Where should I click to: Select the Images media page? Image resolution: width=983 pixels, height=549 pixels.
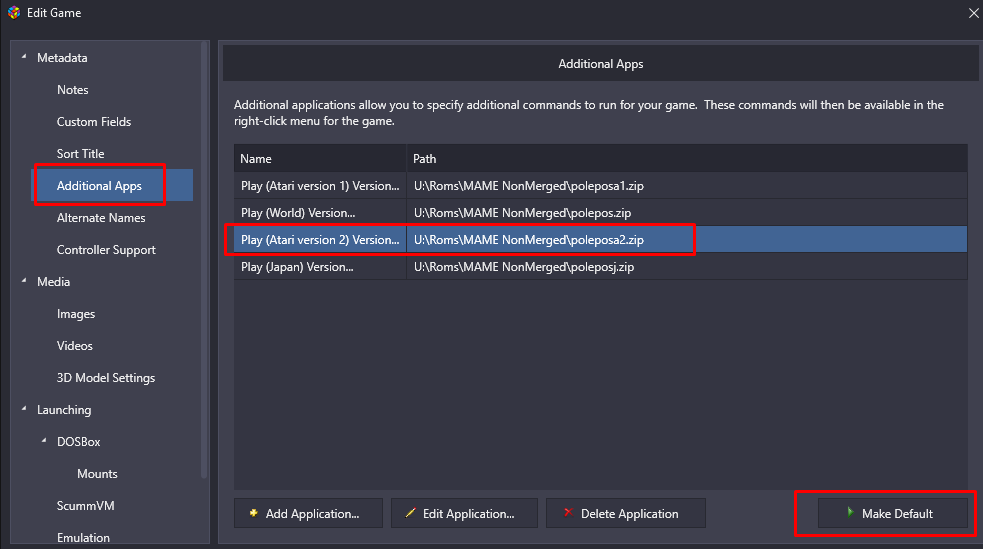76,313
